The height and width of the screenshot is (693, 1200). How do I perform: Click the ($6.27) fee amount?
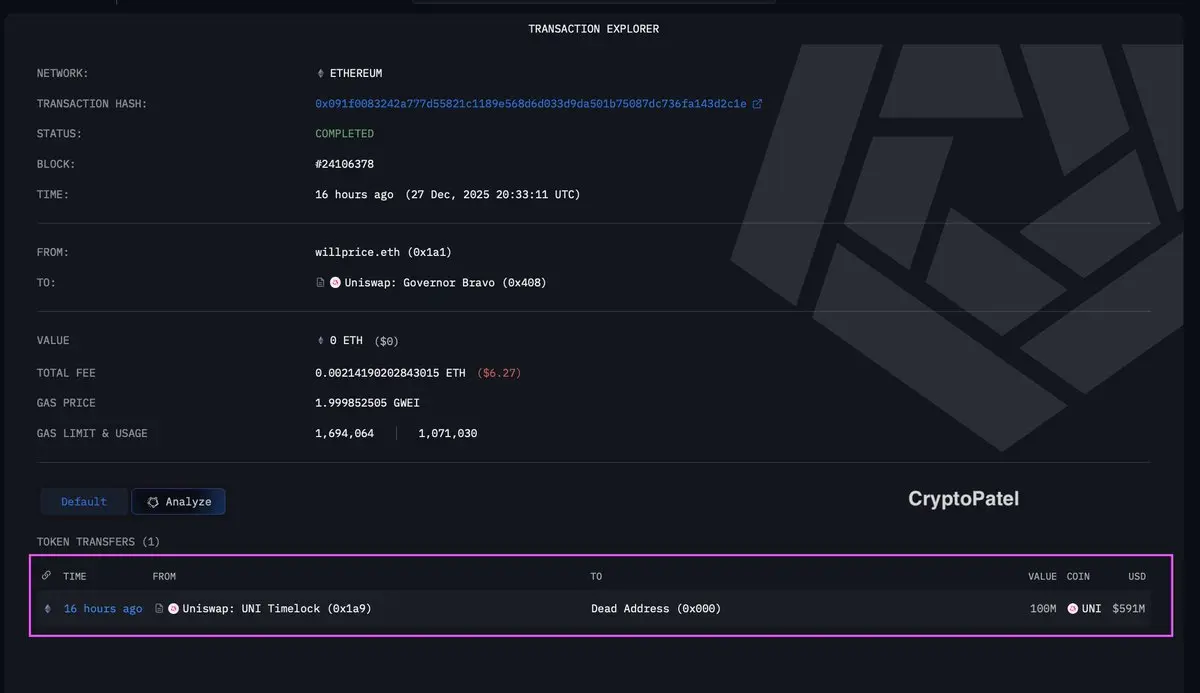(x=499, y=373)
